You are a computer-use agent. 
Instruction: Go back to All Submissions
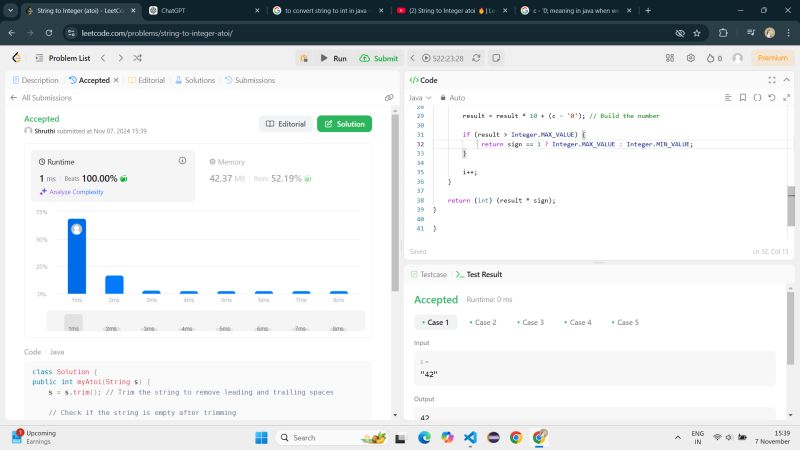(41, 97)
